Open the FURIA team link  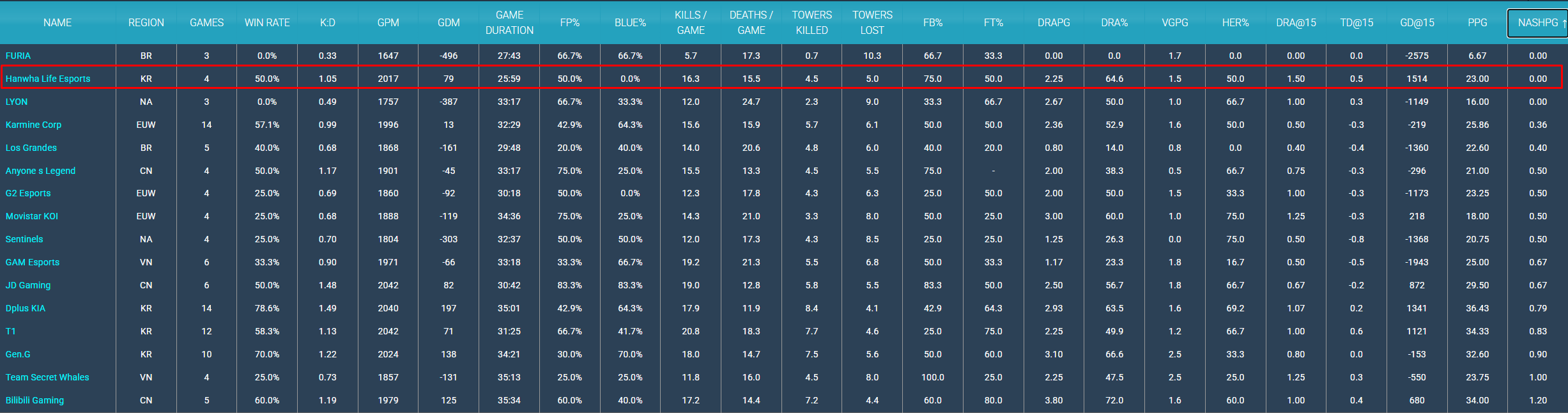click(x=18, y=56)
